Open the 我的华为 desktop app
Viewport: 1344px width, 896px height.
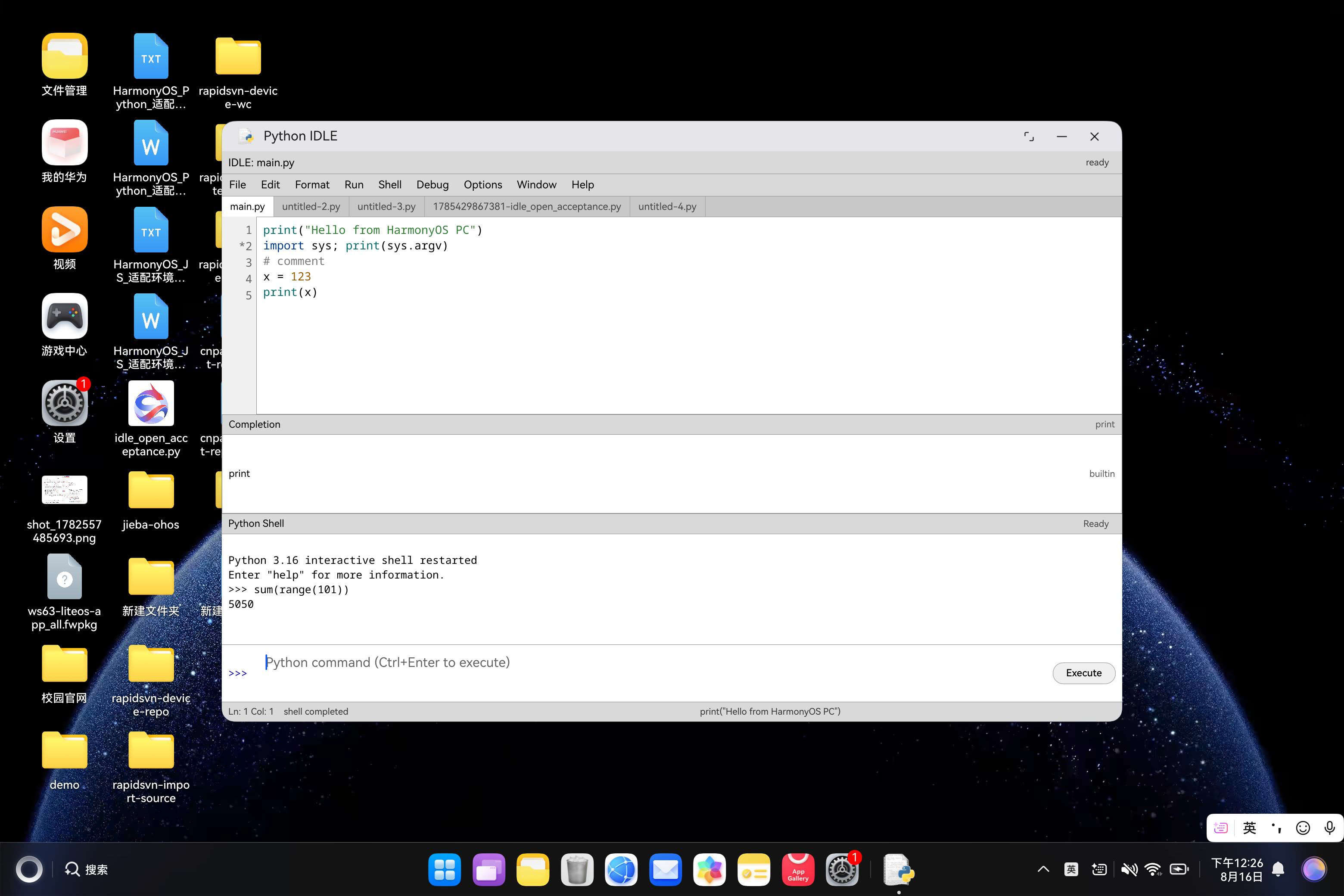(65, 152)
